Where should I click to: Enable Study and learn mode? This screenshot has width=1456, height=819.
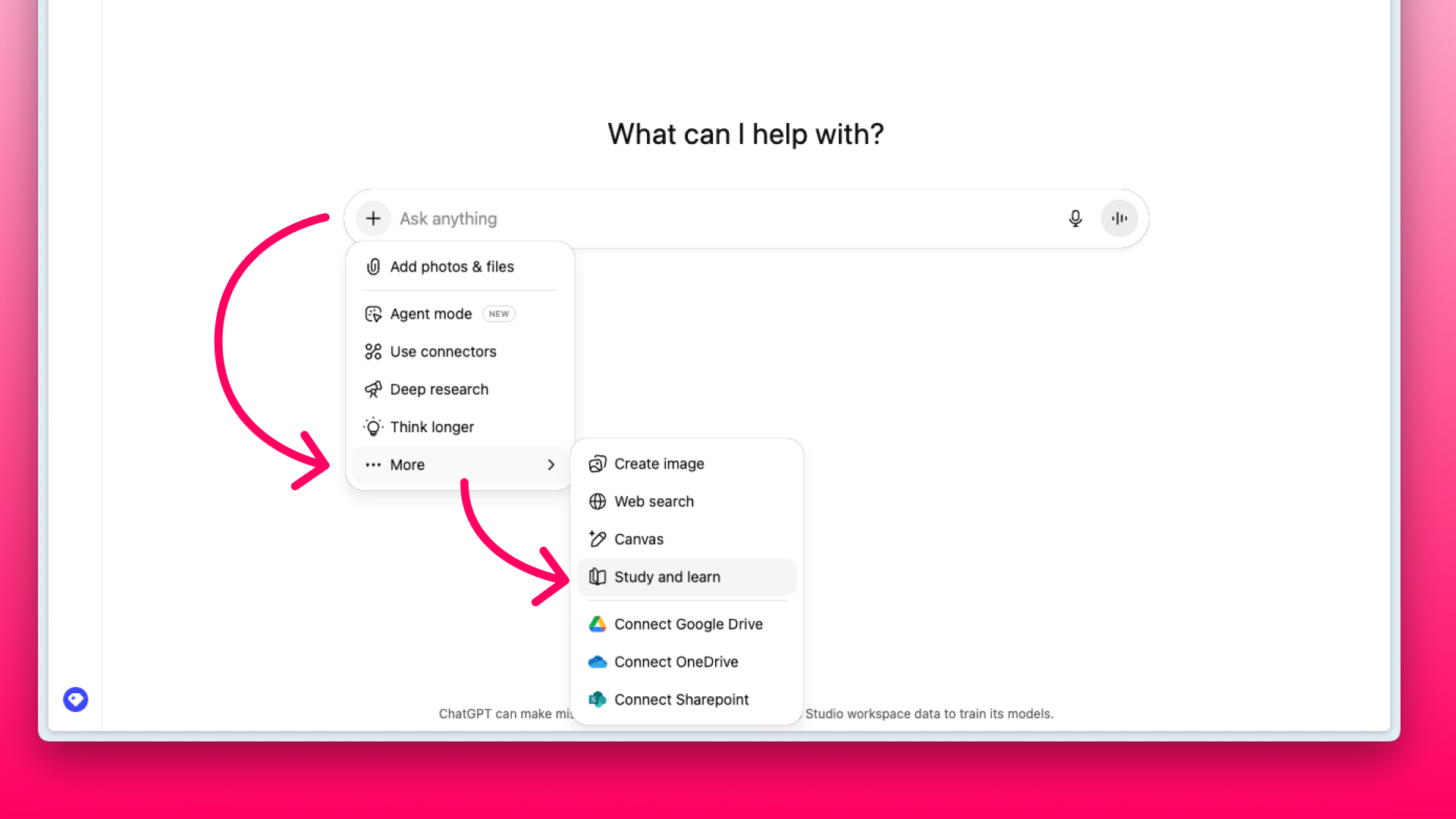click(667, 576)
